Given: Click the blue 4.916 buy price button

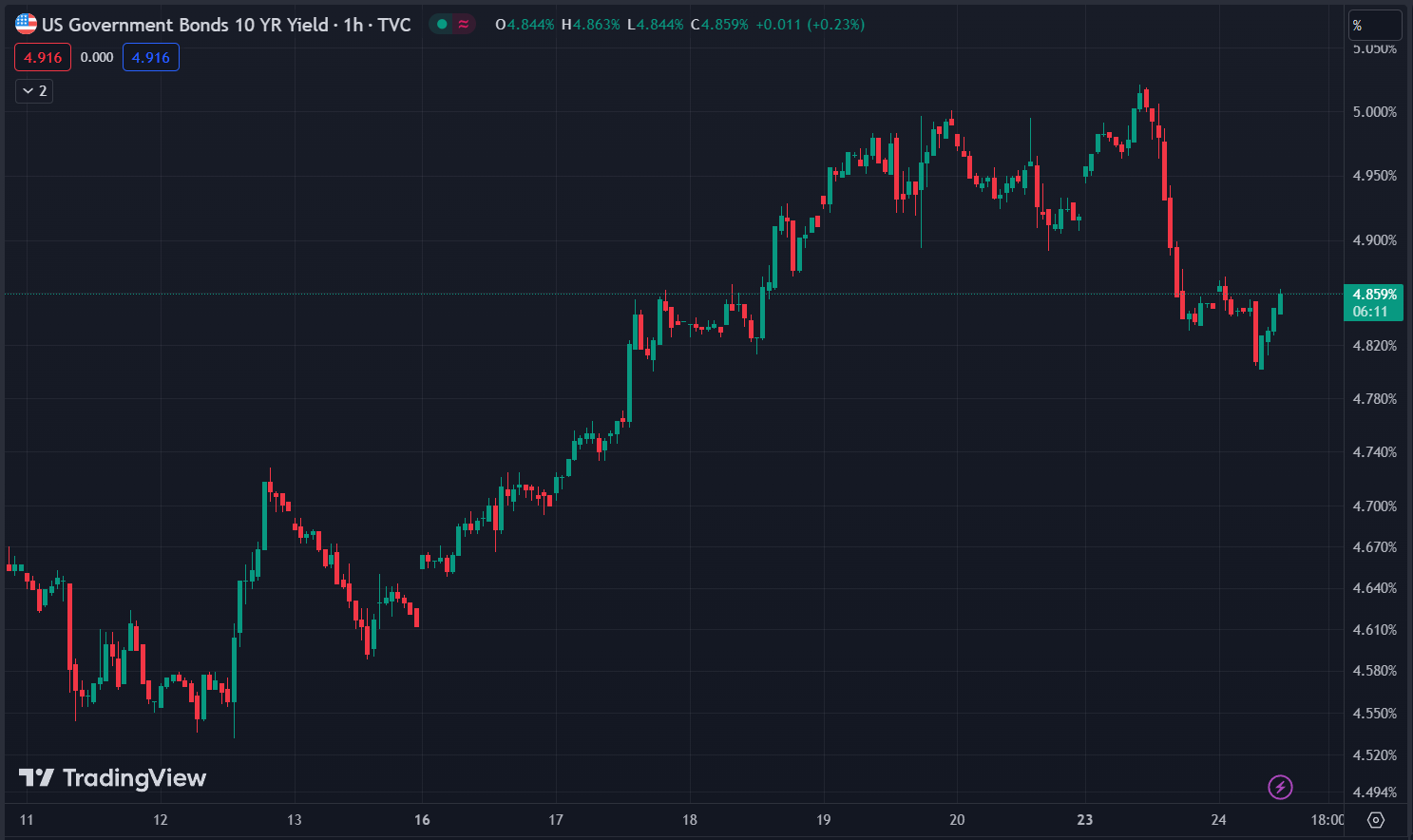Looking at the screenshot, I should [x=151, y=58].
